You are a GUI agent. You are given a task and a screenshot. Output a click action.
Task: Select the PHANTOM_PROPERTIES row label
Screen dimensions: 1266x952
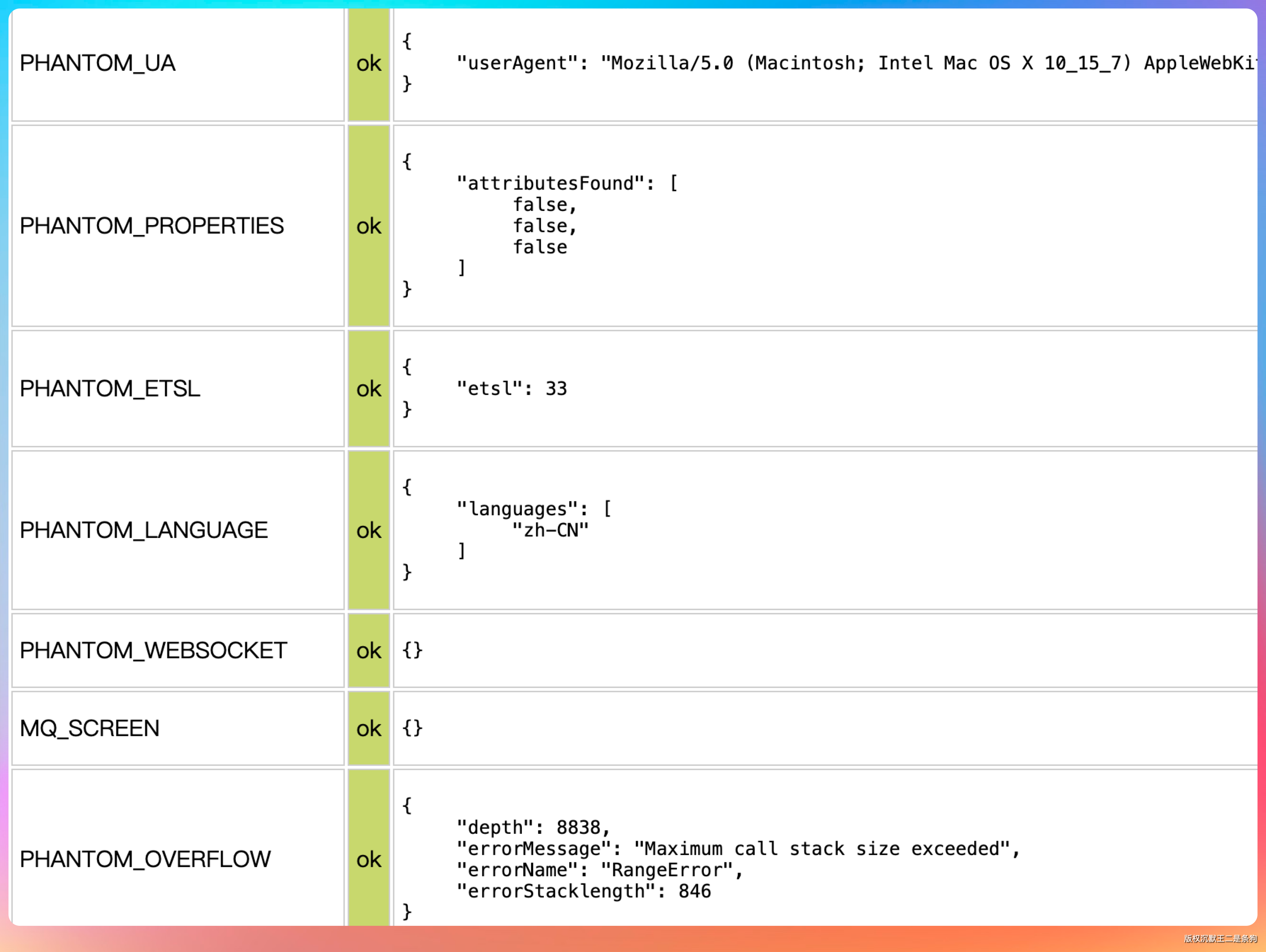(152, 226)
